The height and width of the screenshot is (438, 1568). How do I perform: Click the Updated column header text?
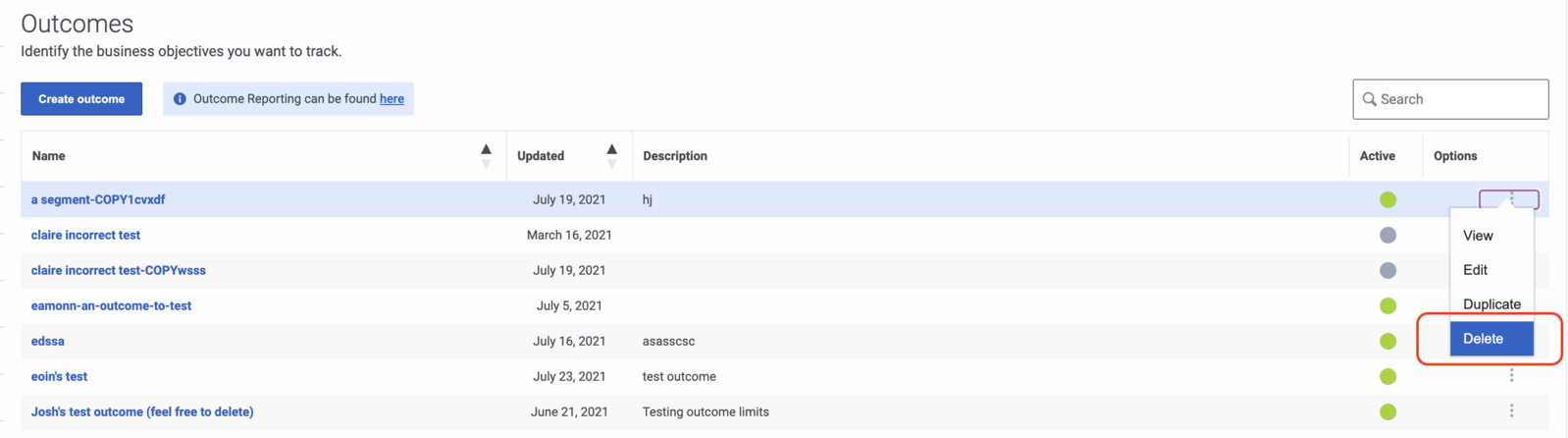[541, 156]
